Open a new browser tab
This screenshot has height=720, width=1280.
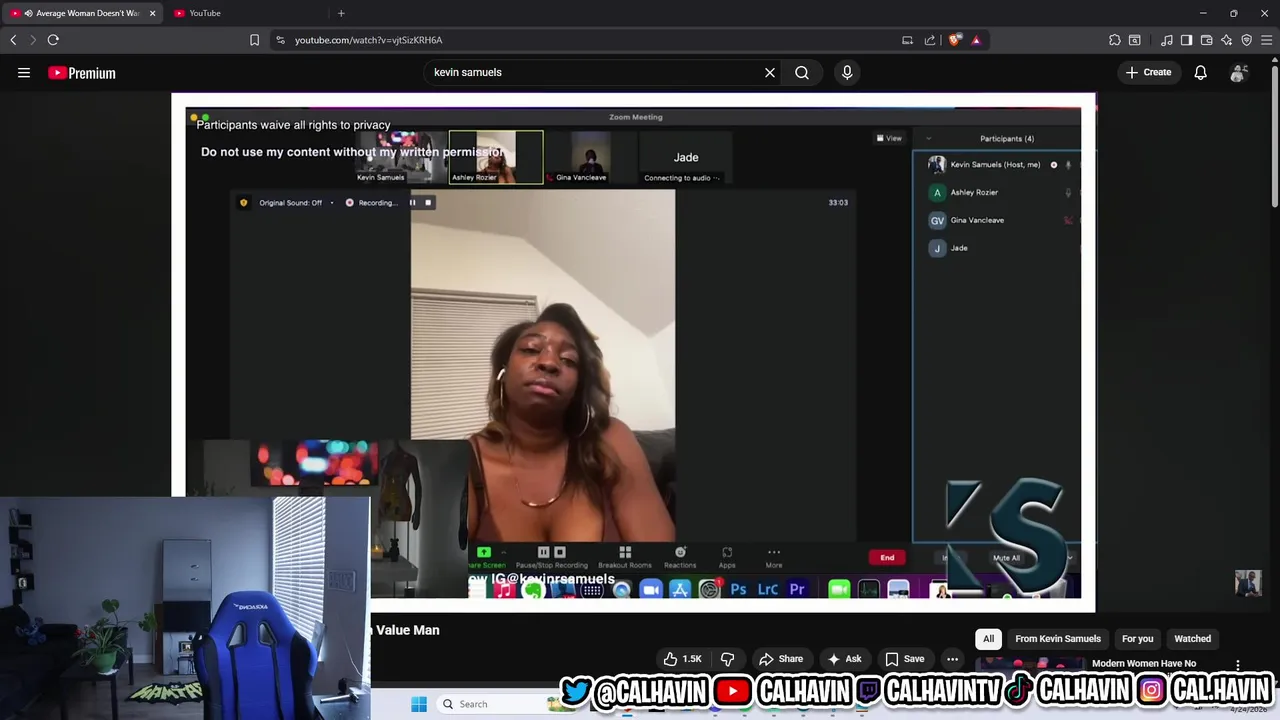(x=341, y=13)
